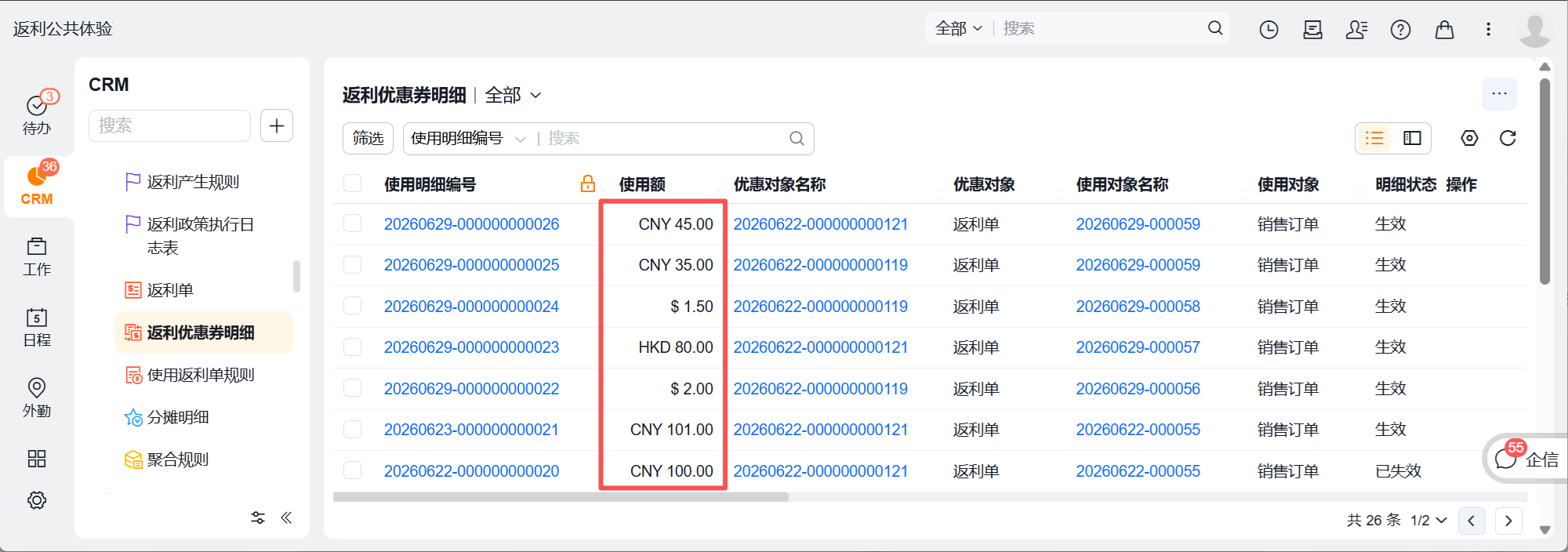Open the shopping bag icon in top bar
Viewport: 1568px width, 552px height.
click(1444, 30)
